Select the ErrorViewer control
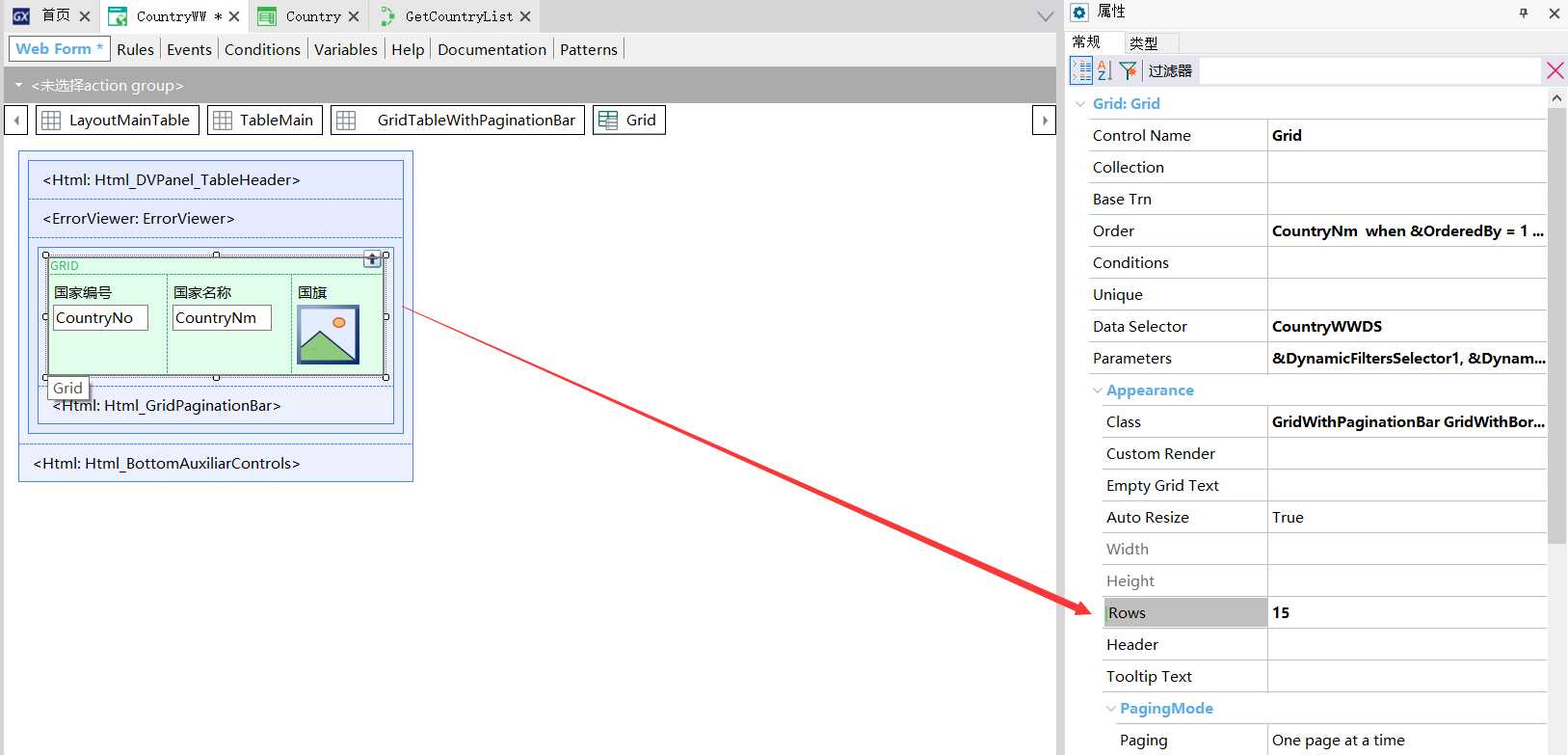Viewport: 1568px width, 755px height. (x=216, y=218)
